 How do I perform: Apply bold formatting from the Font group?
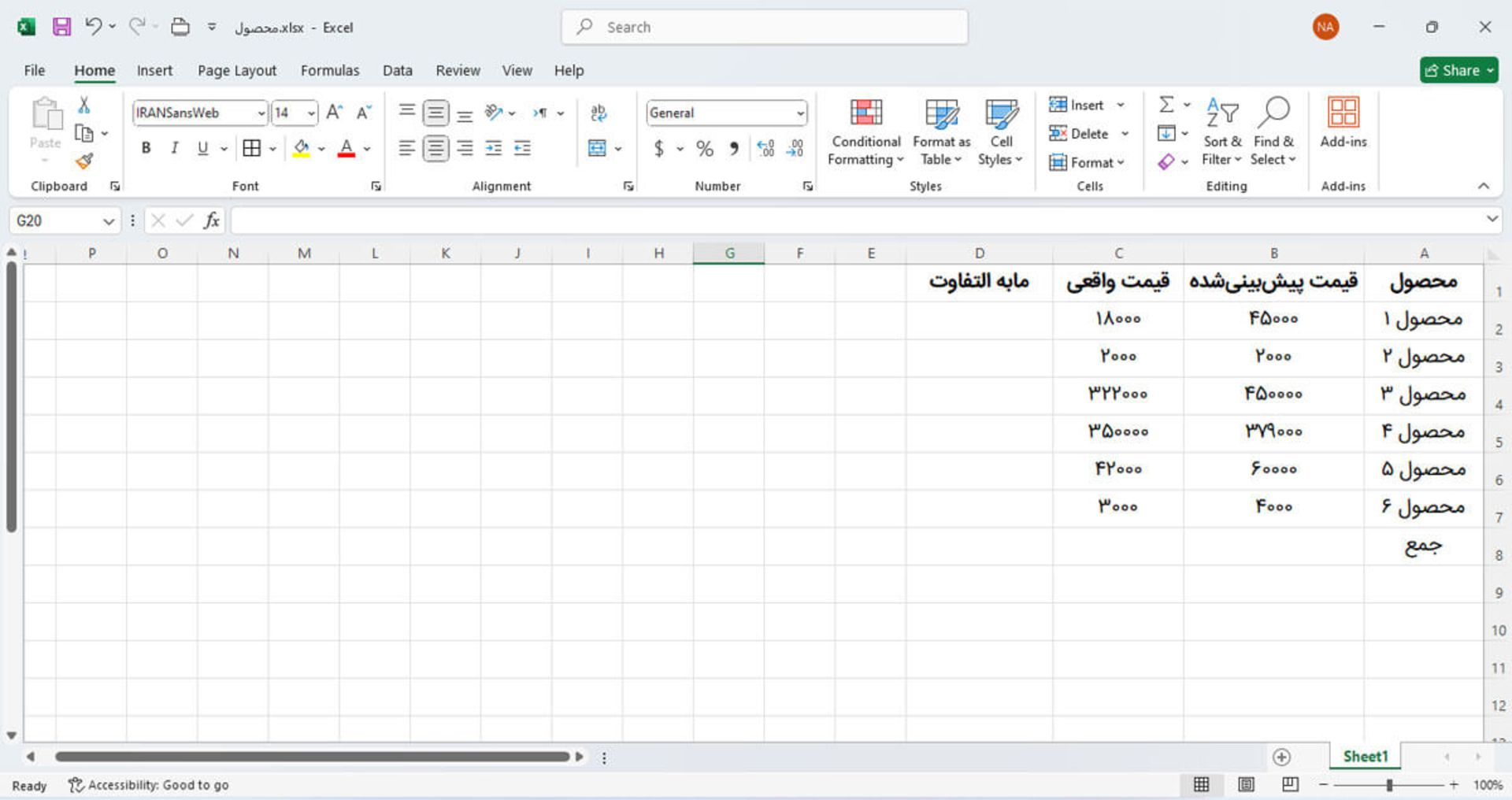click(146, 147)
